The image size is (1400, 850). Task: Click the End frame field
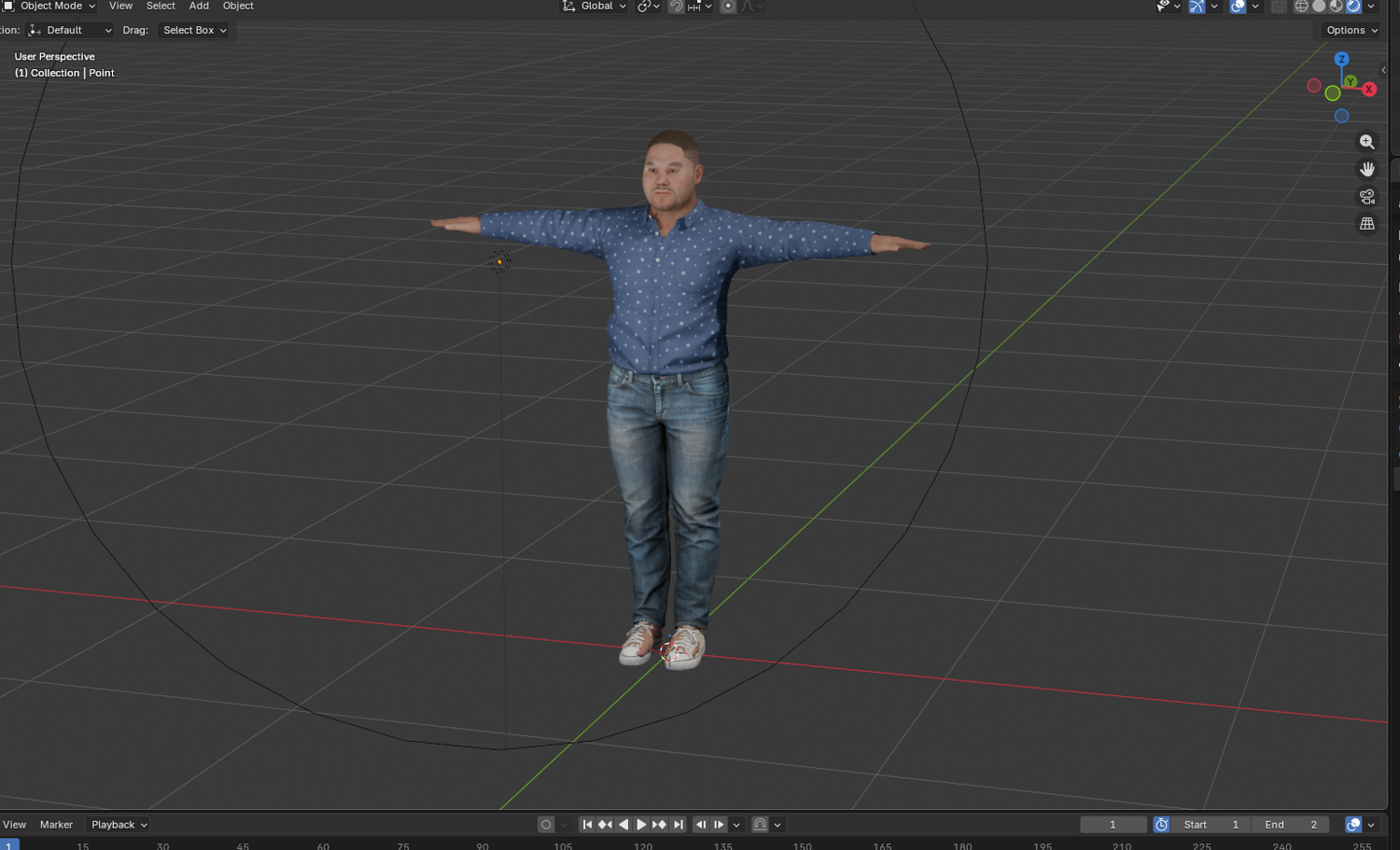click(x=1290, y=825)
